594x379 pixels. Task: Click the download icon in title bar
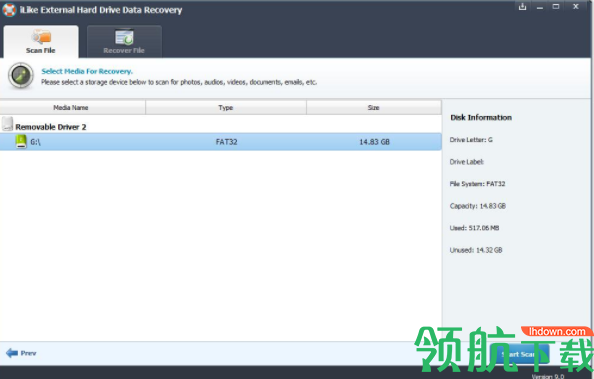[522, 6]
